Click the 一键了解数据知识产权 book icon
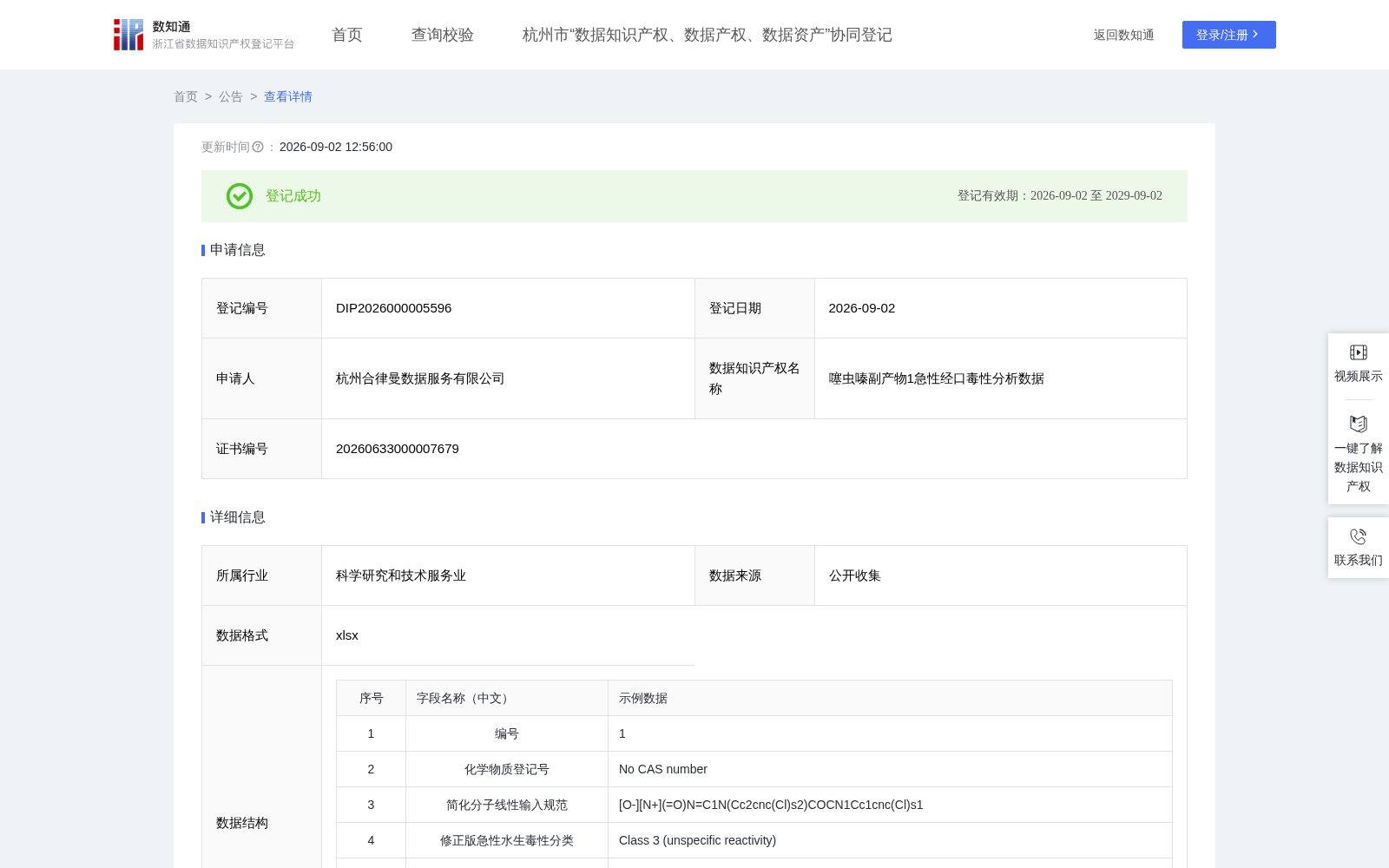 click(x=1359, y=424)
